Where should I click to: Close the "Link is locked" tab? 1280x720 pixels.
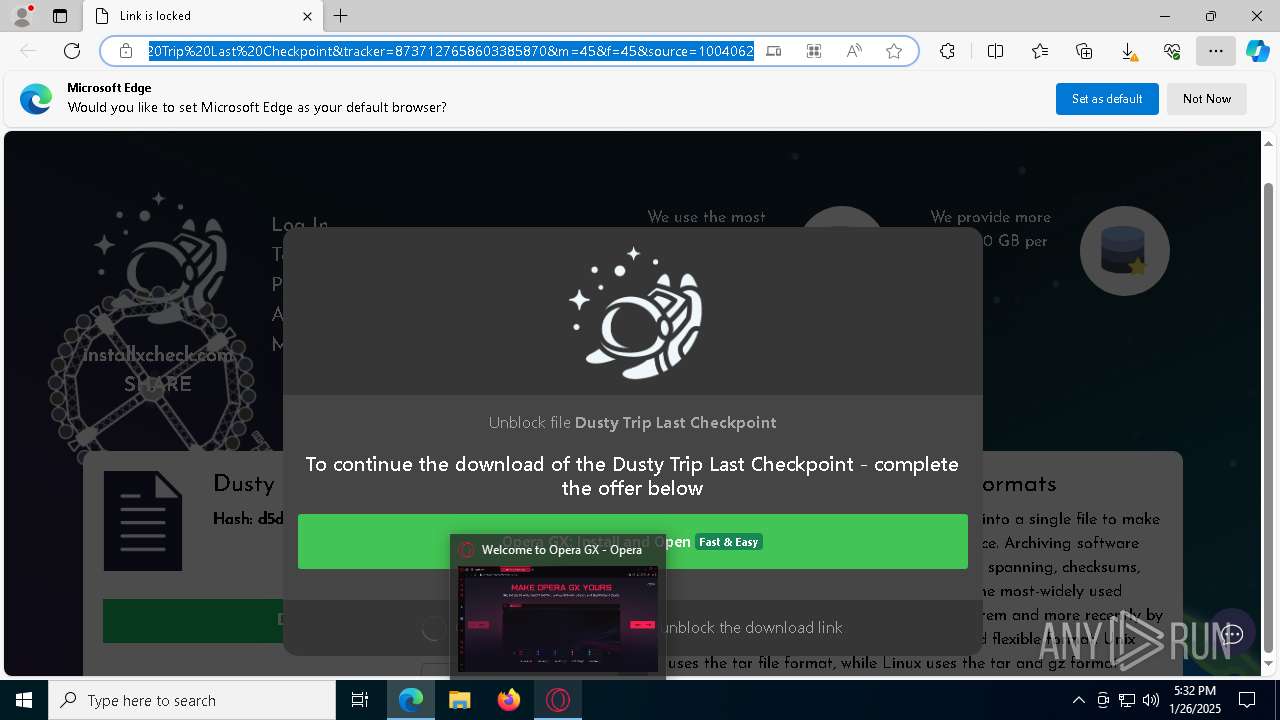point(307,16)
